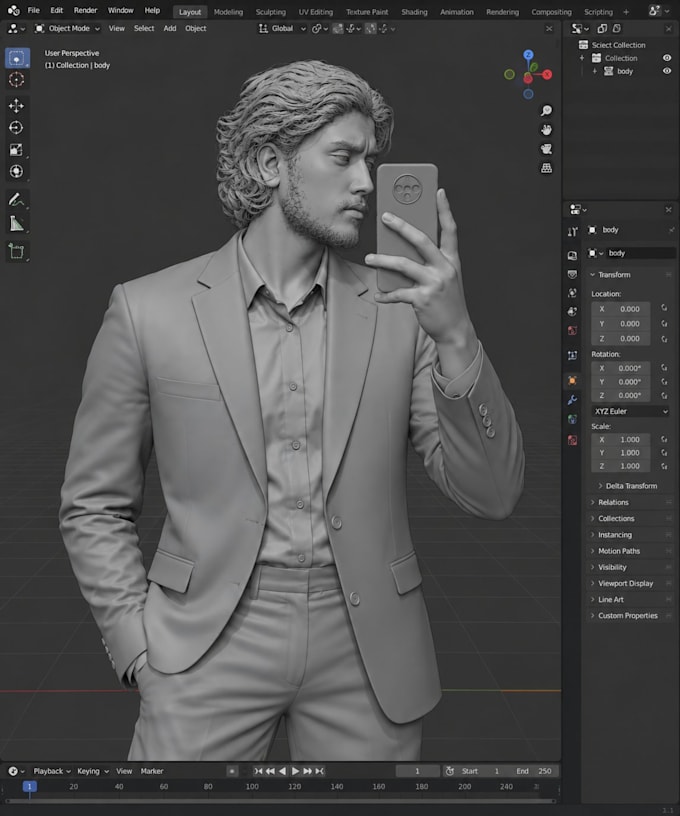
Task: Toggle preview range clock icon
Action: click(x=450, y=771)
